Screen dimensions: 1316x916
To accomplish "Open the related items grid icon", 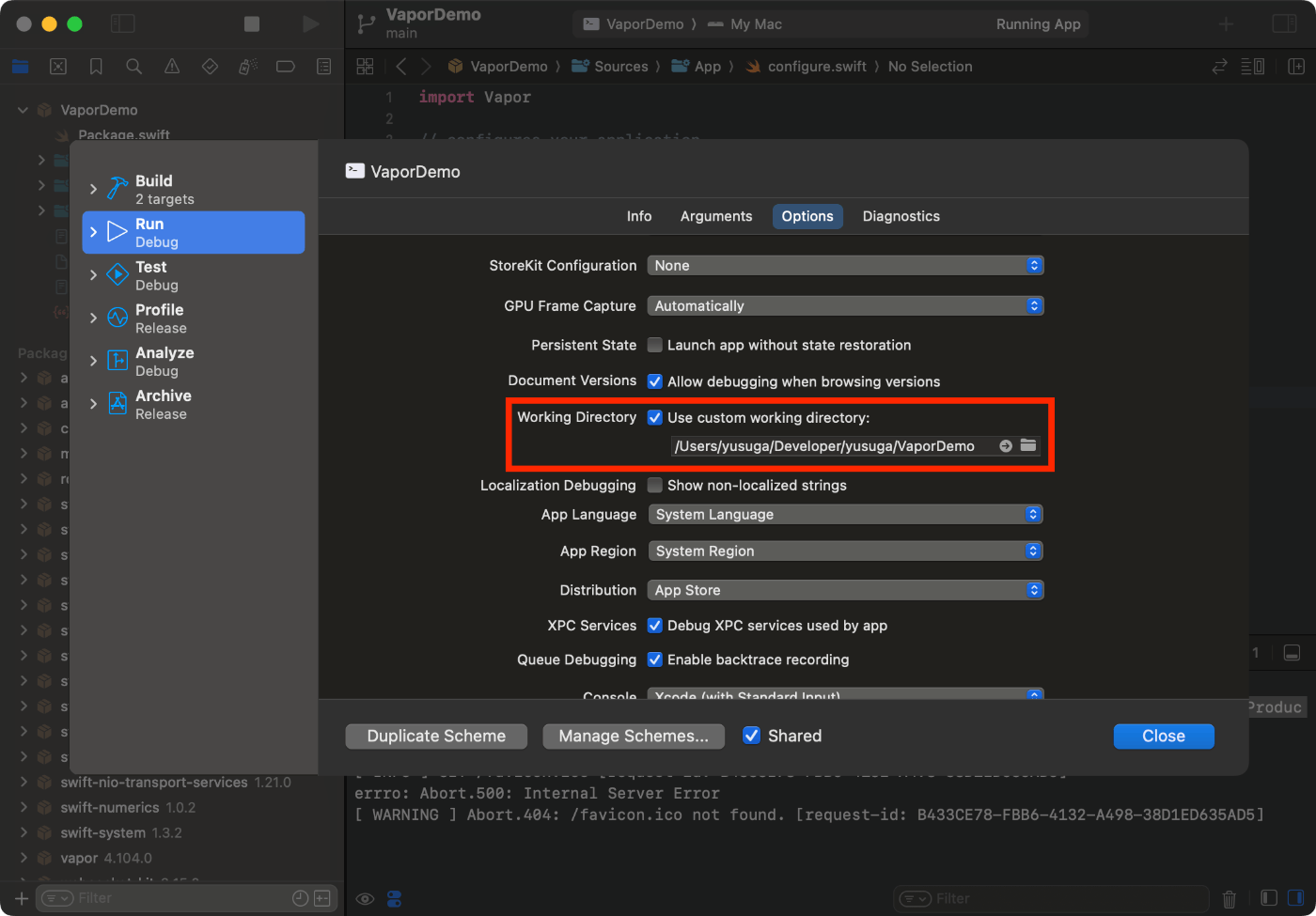I will point(366,67).
